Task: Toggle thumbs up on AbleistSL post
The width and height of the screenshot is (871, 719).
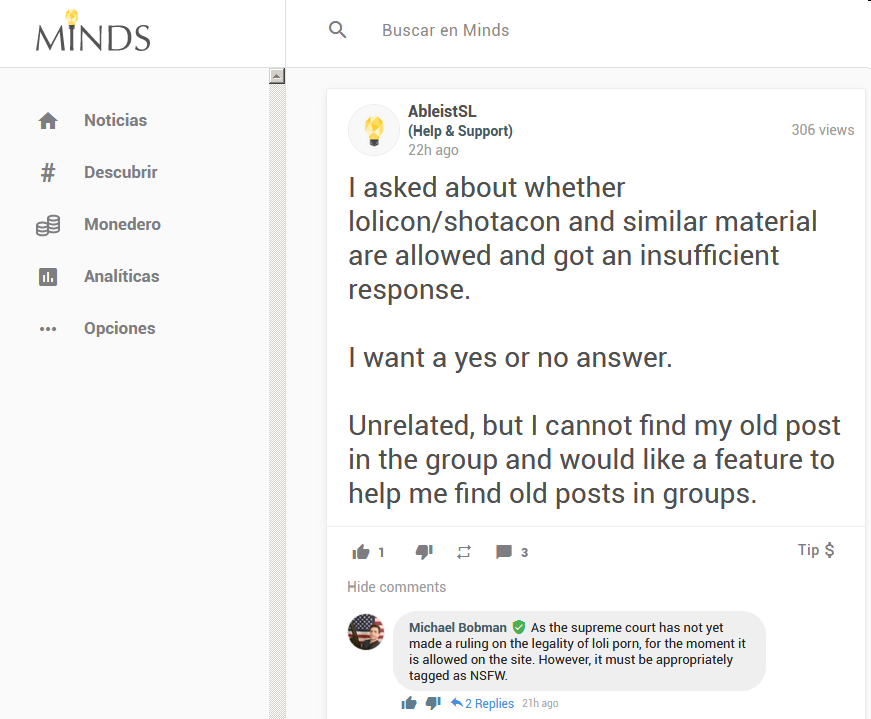Action: 361,552
